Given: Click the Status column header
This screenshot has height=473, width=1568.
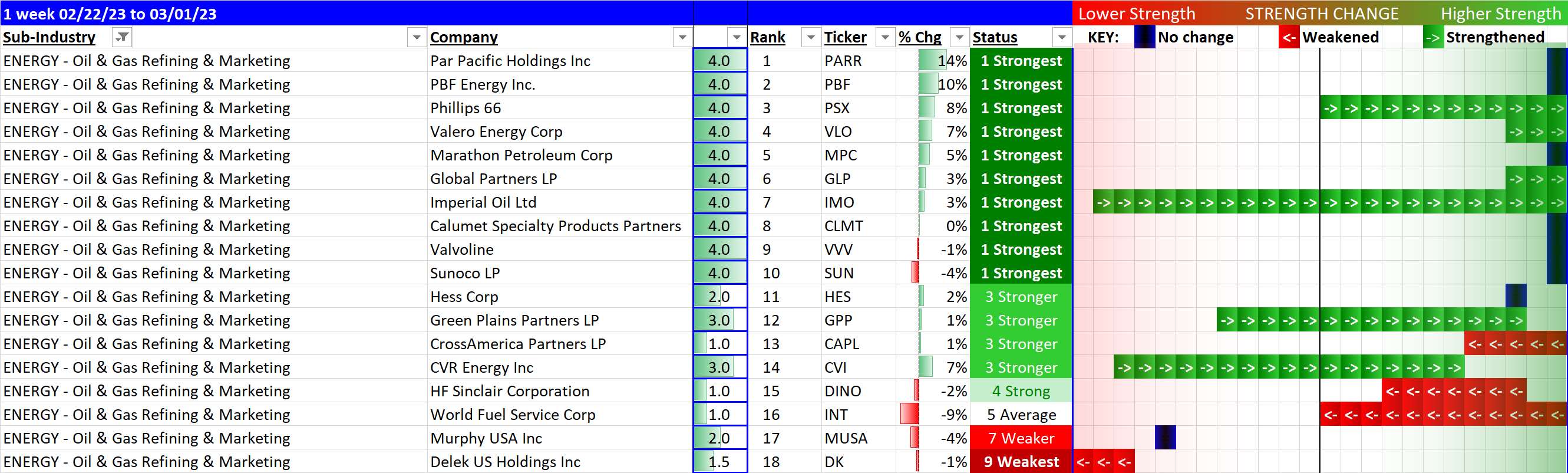Looking at the screenshot, I should click(x=995, y=37).
